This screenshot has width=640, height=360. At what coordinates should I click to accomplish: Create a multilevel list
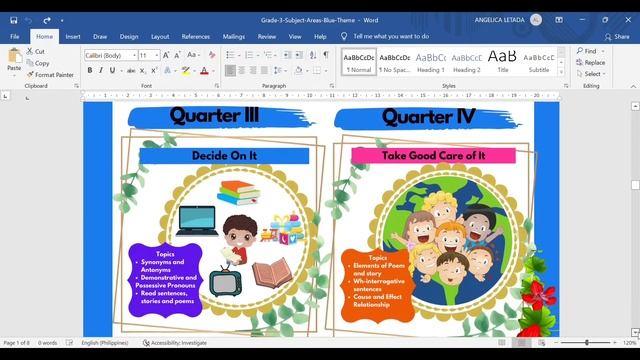268,55
